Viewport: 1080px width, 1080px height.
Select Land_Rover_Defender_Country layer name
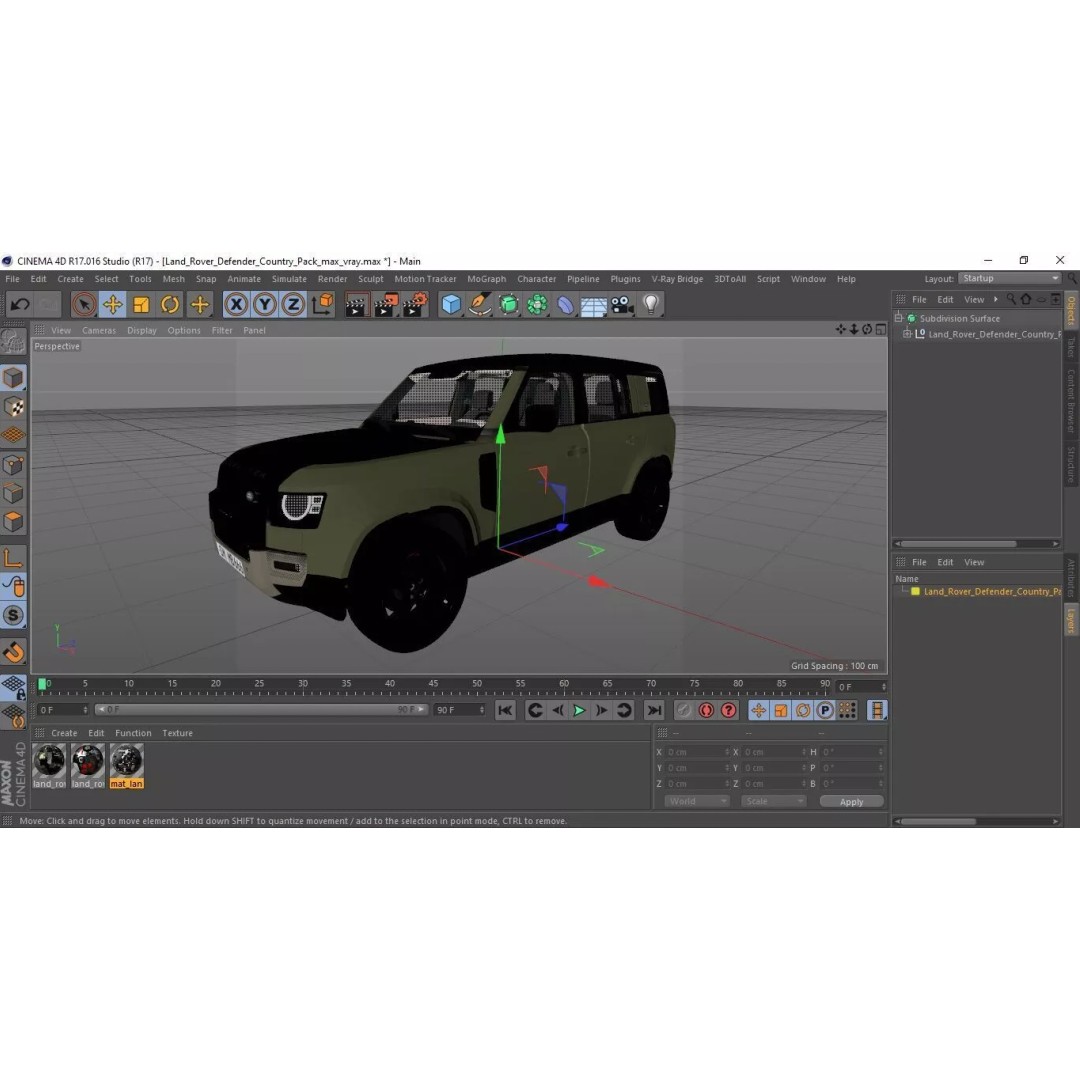pos(992,591)
